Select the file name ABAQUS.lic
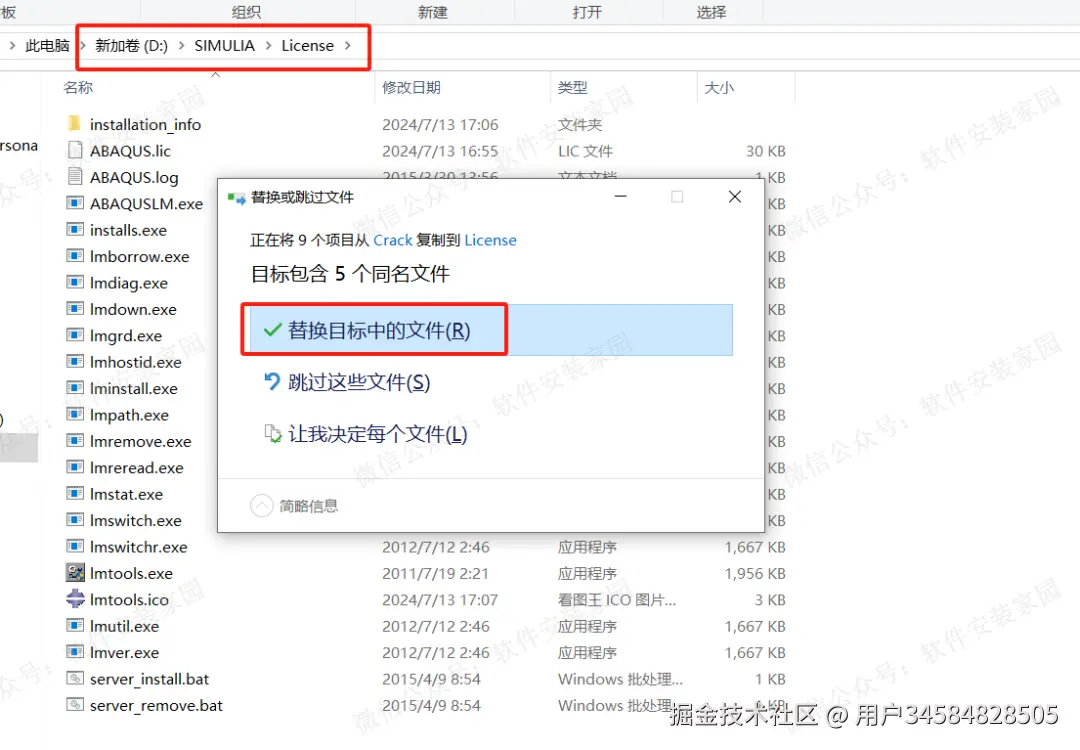Image resolution: width=1080 pixels, height=750 pixels. [x=130, y=151]
